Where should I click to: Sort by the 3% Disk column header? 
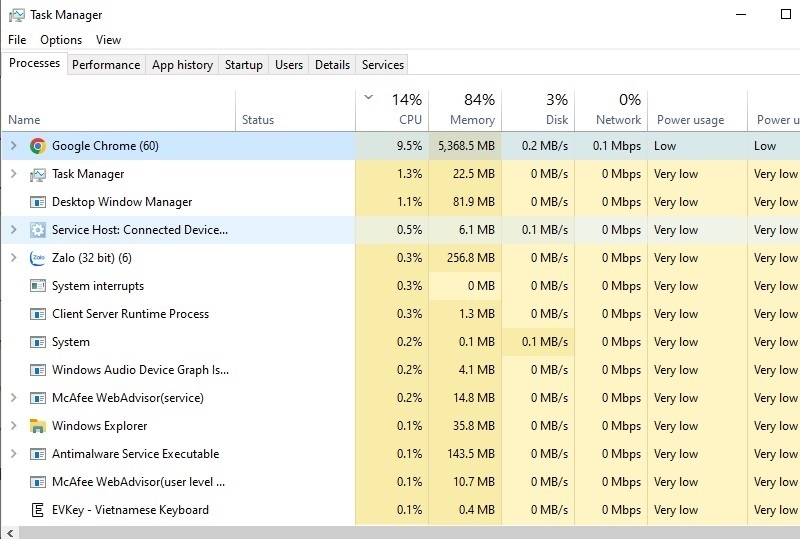tap(538, 110)
